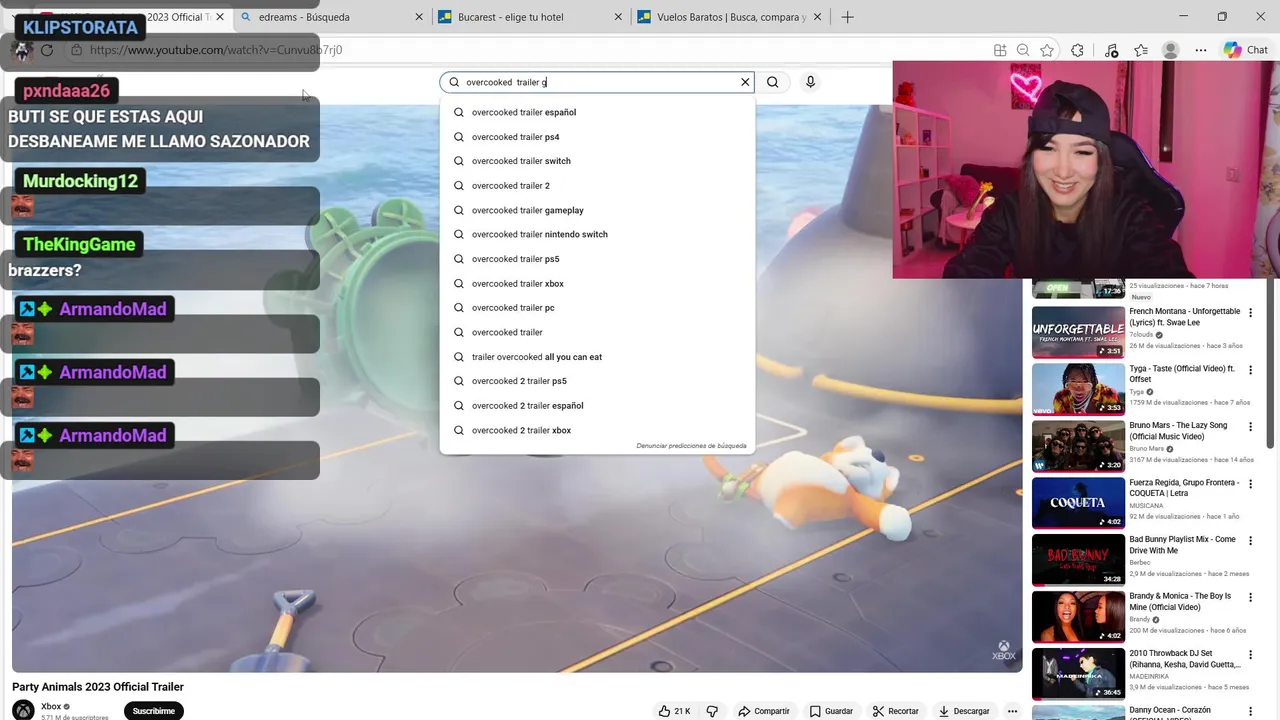Clear the YouTube search box text
The height and width of the screenshot is (720, 1280).
(x=745, y=82)
